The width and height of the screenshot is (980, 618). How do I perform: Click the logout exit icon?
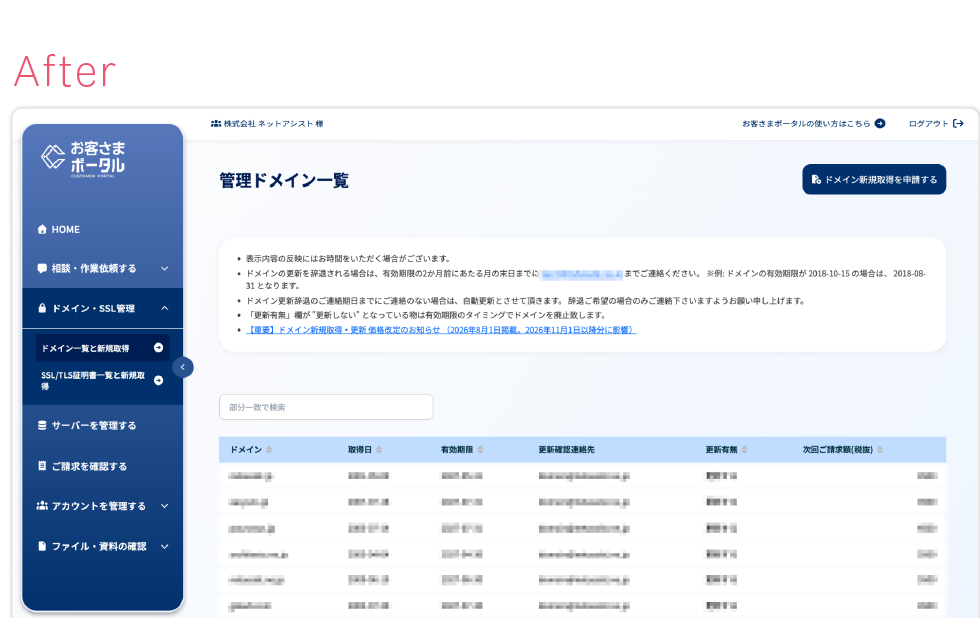tap(958, 124)
